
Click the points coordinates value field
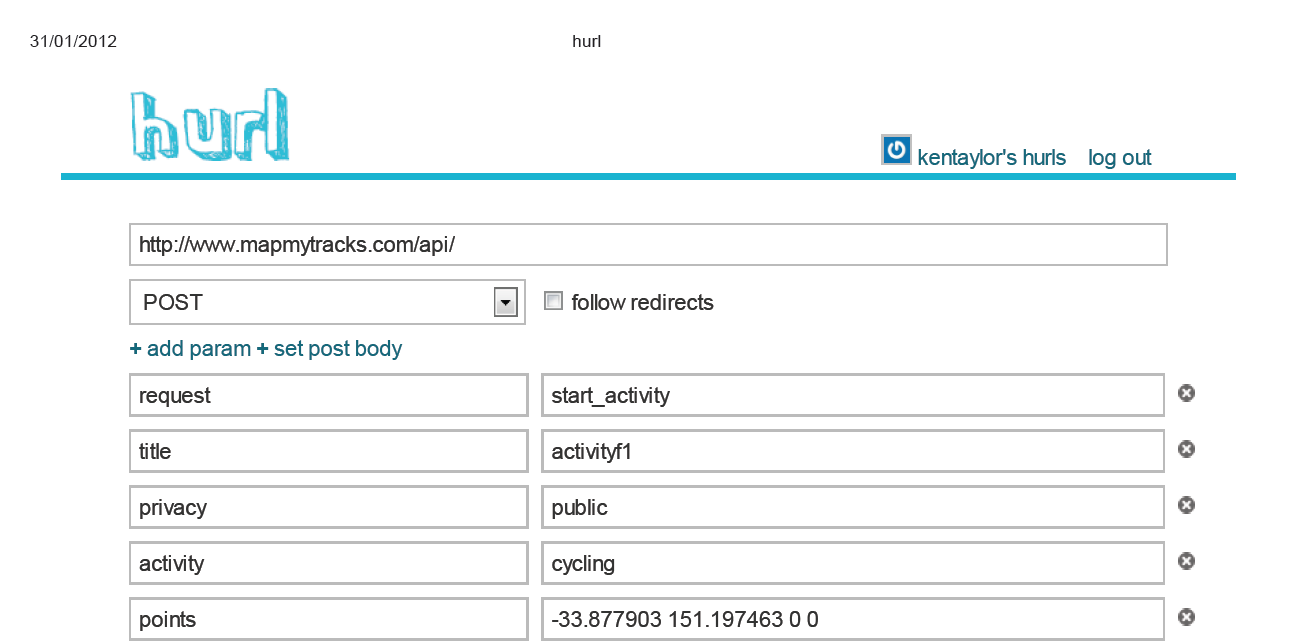coord(852,619)
